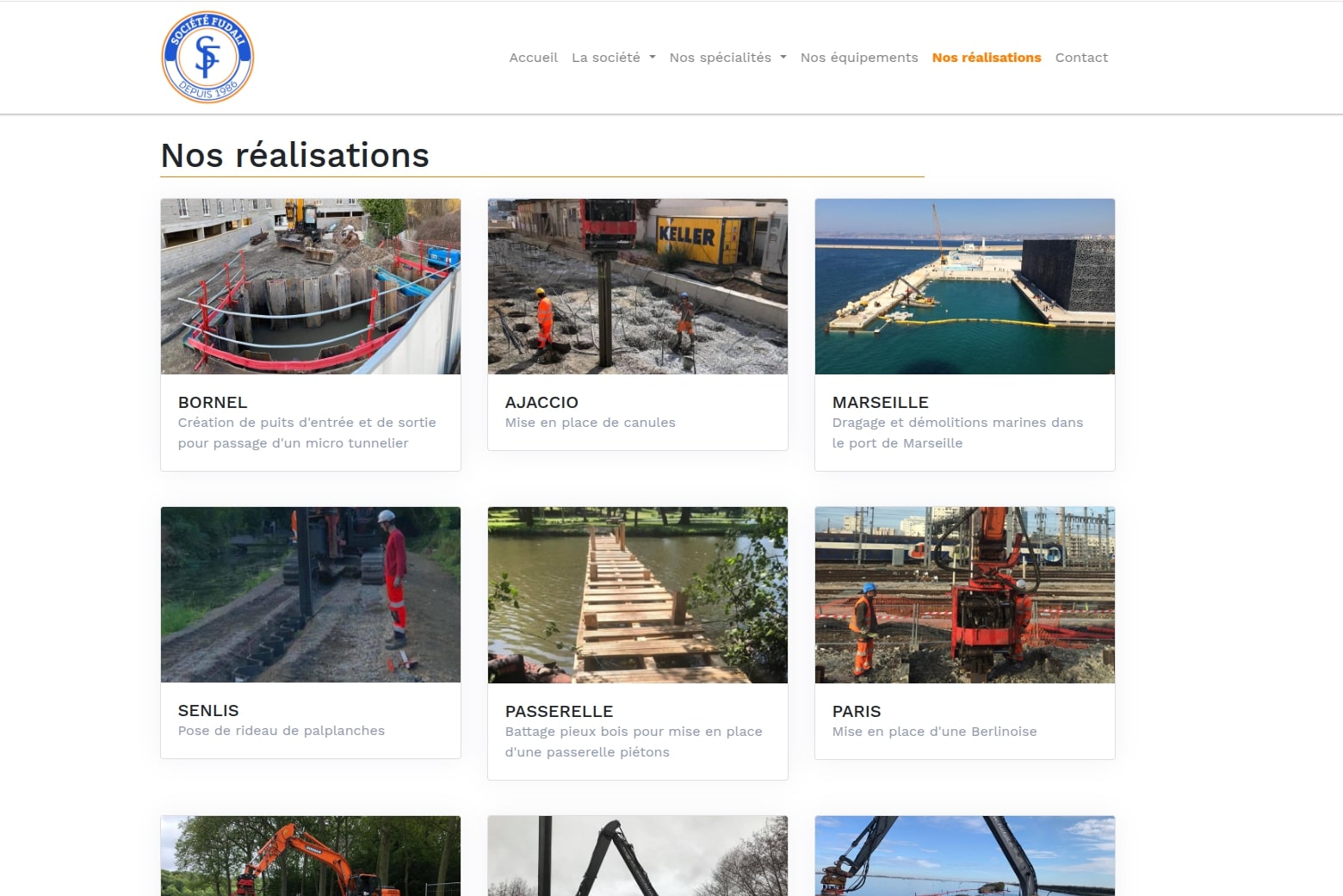Click the SENLIS card title
1343x896 pixels.
[208, 710]
